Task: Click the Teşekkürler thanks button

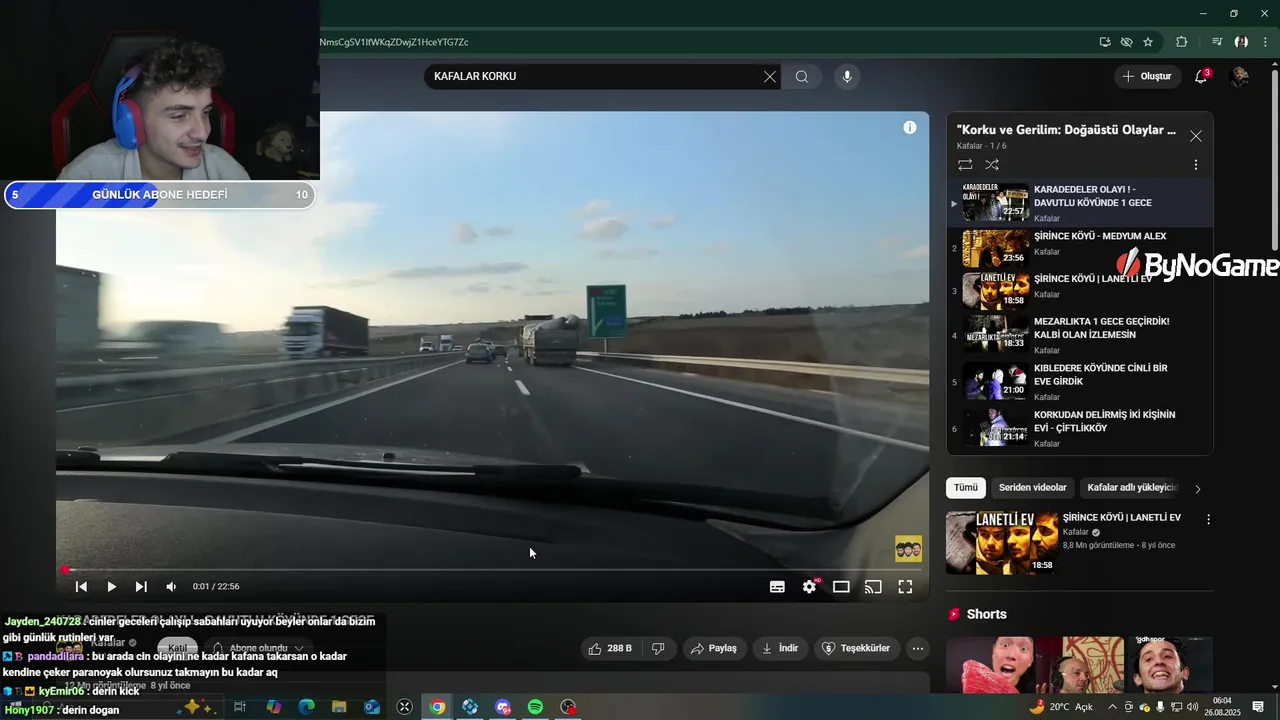Action: [856, 648]
